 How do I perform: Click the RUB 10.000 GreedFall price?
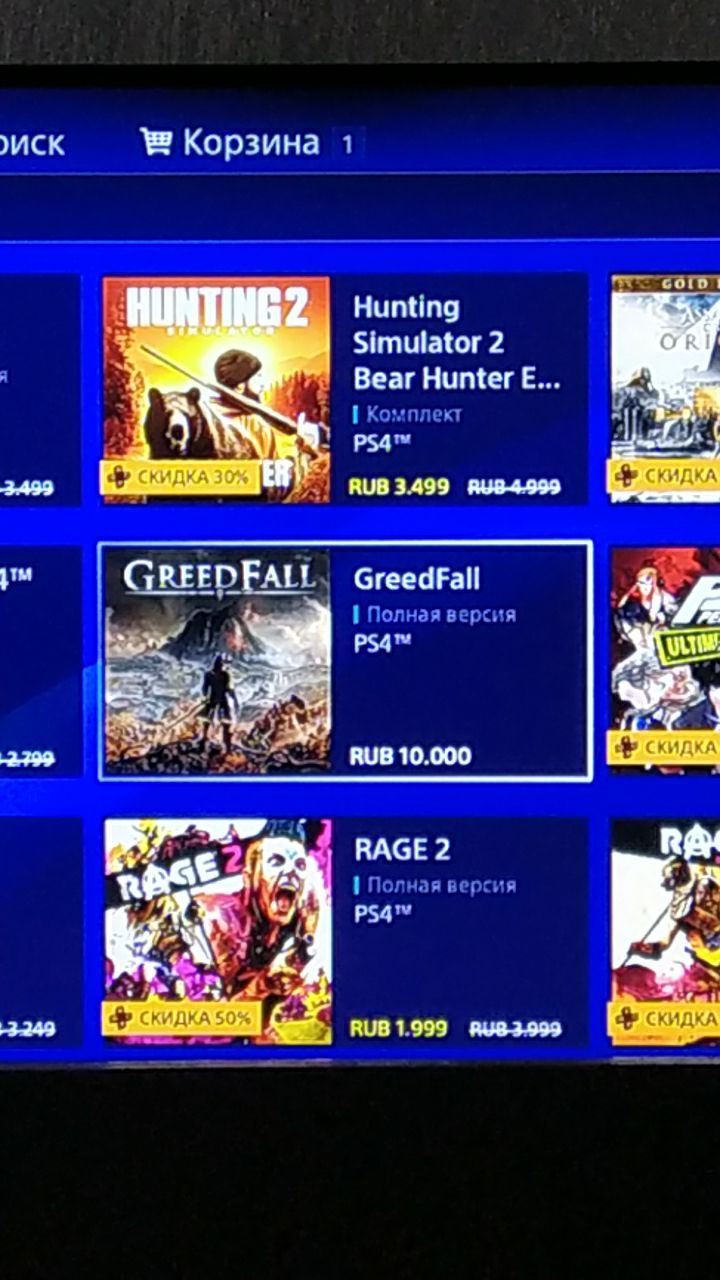410,756
